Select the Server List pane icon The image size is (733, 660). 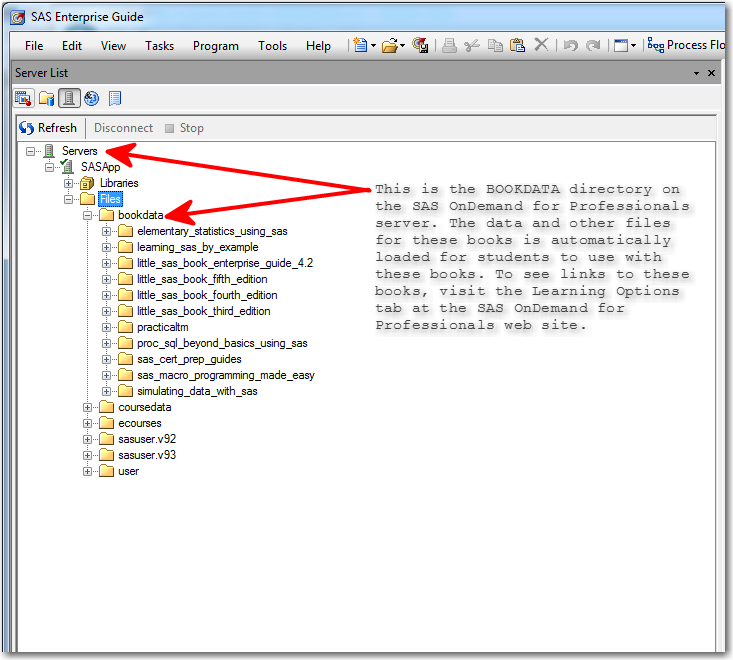point(69,99)
